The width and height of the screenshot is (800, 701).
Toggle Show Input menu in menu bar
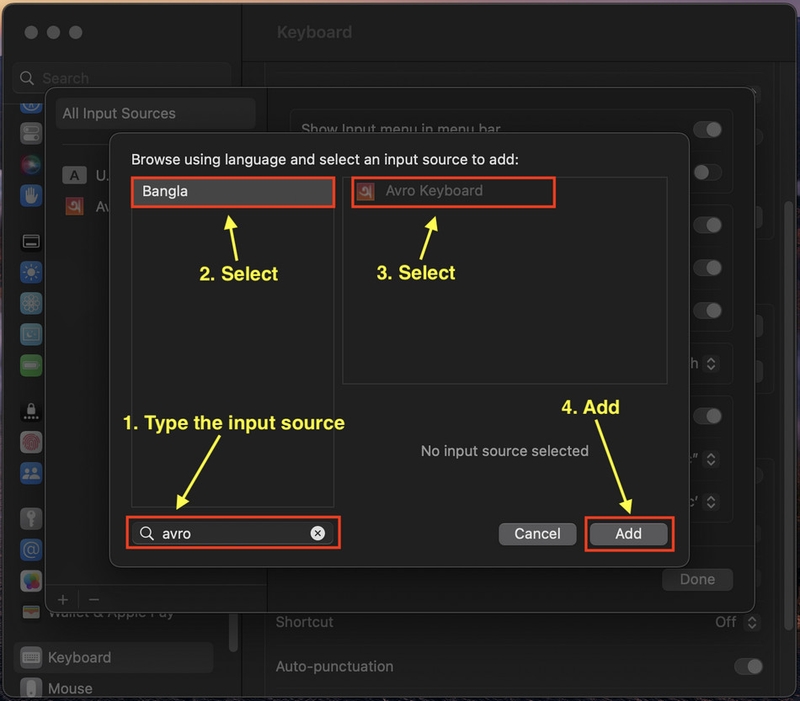[708, 130]
